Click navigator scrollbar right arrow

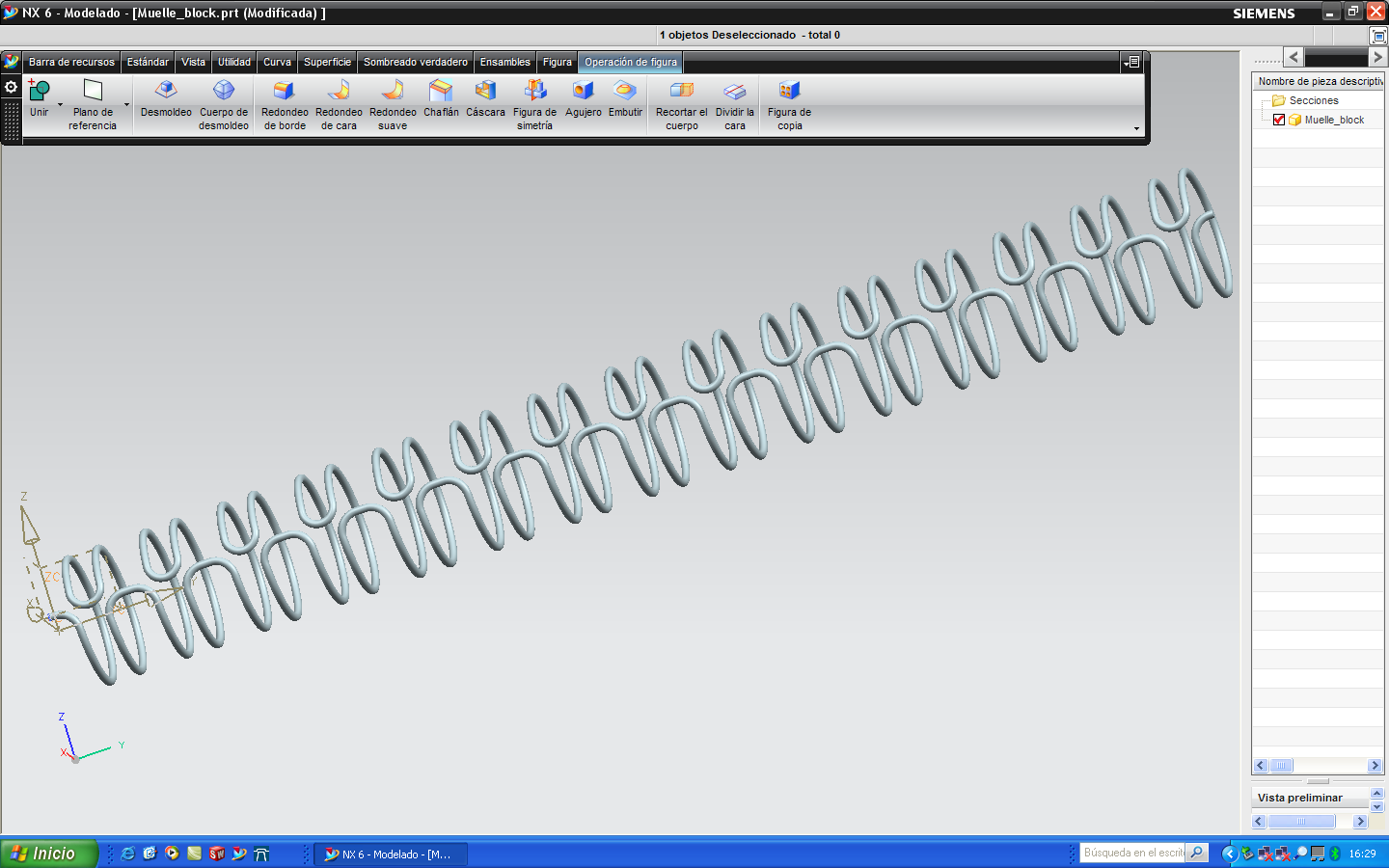click(1375, 765)
